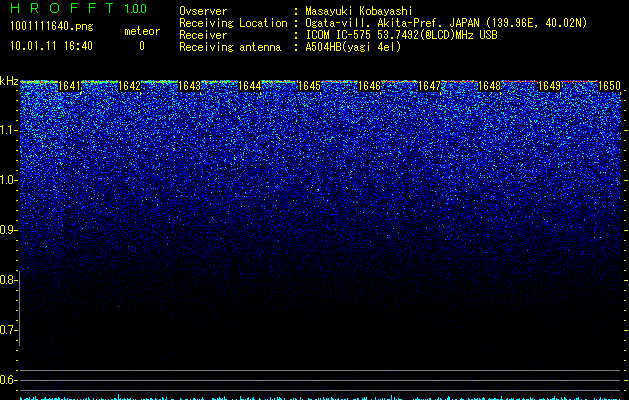Click the 1.1 frequency axis label
This screenshot has height=400, width=629.
pos(9,130)
